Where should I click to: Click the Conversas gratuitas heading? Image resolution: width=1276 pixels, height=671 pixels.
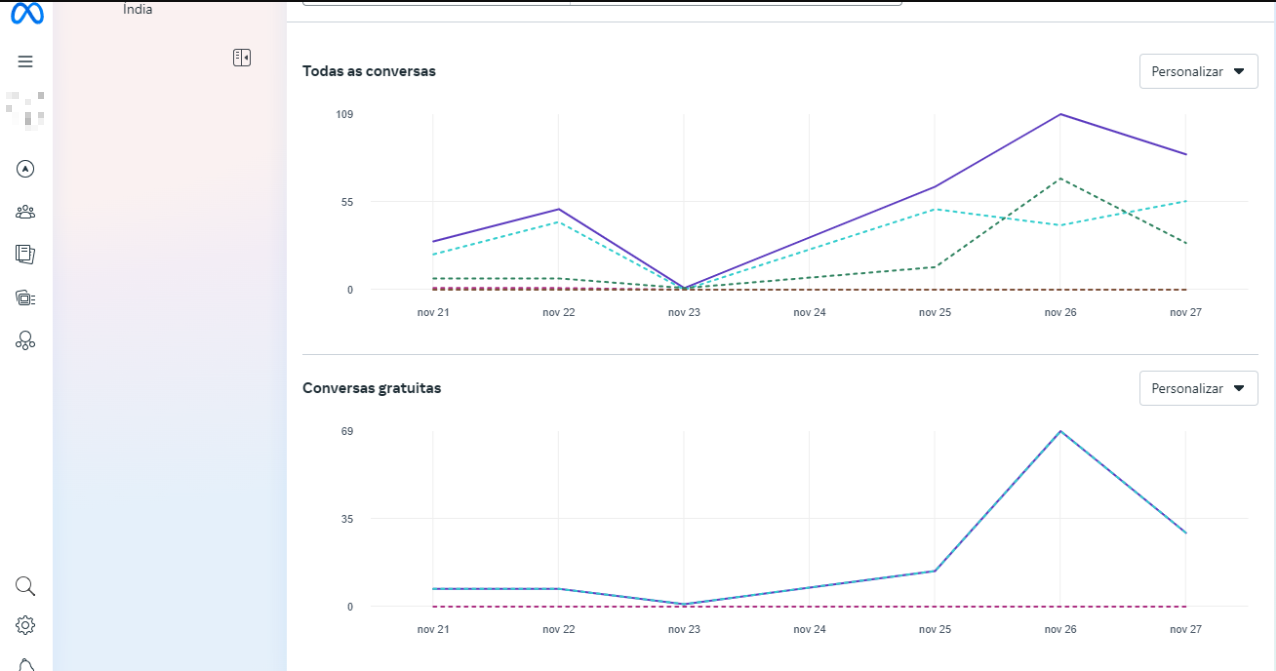click(x=372, y=388)
